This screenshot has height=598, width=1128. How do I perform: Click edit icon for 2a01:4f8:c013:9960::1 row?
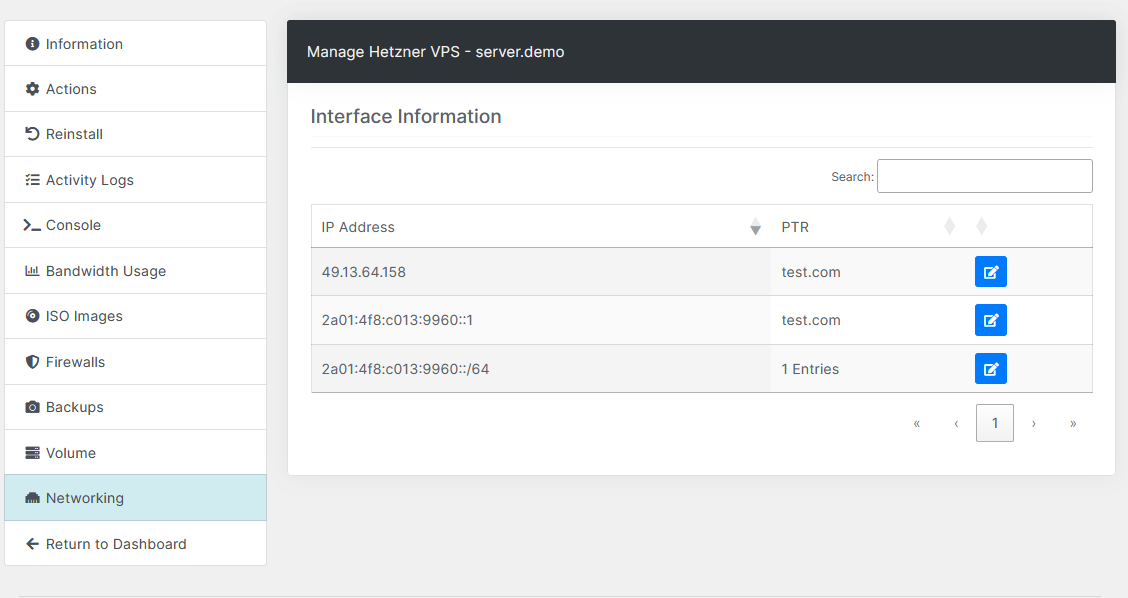990,320
